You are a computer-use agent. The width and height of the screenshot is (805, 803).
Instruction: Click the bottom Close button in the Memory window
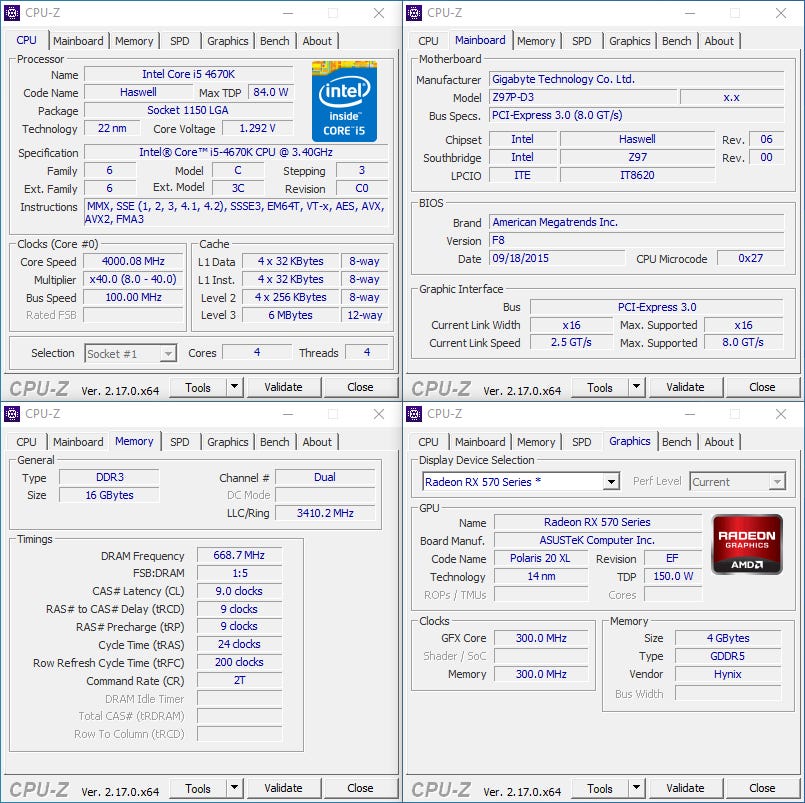pos(360,788)
